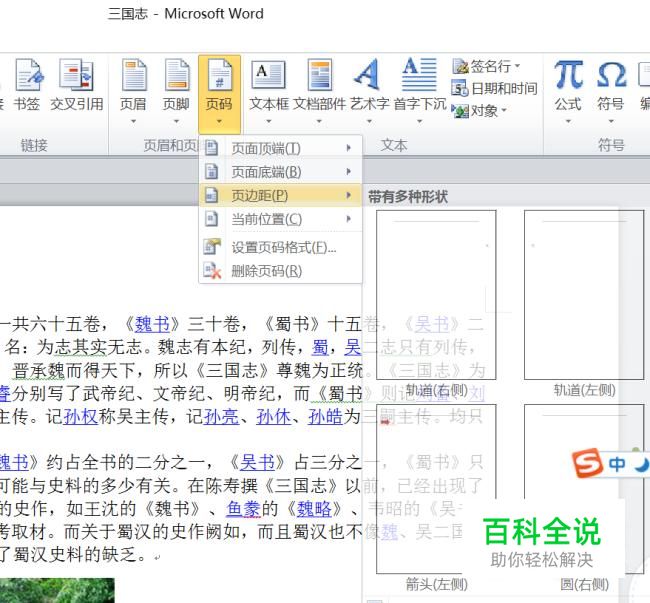Open dropdown arrow under 文本框

pyautogui.click(x=269, y=121)
